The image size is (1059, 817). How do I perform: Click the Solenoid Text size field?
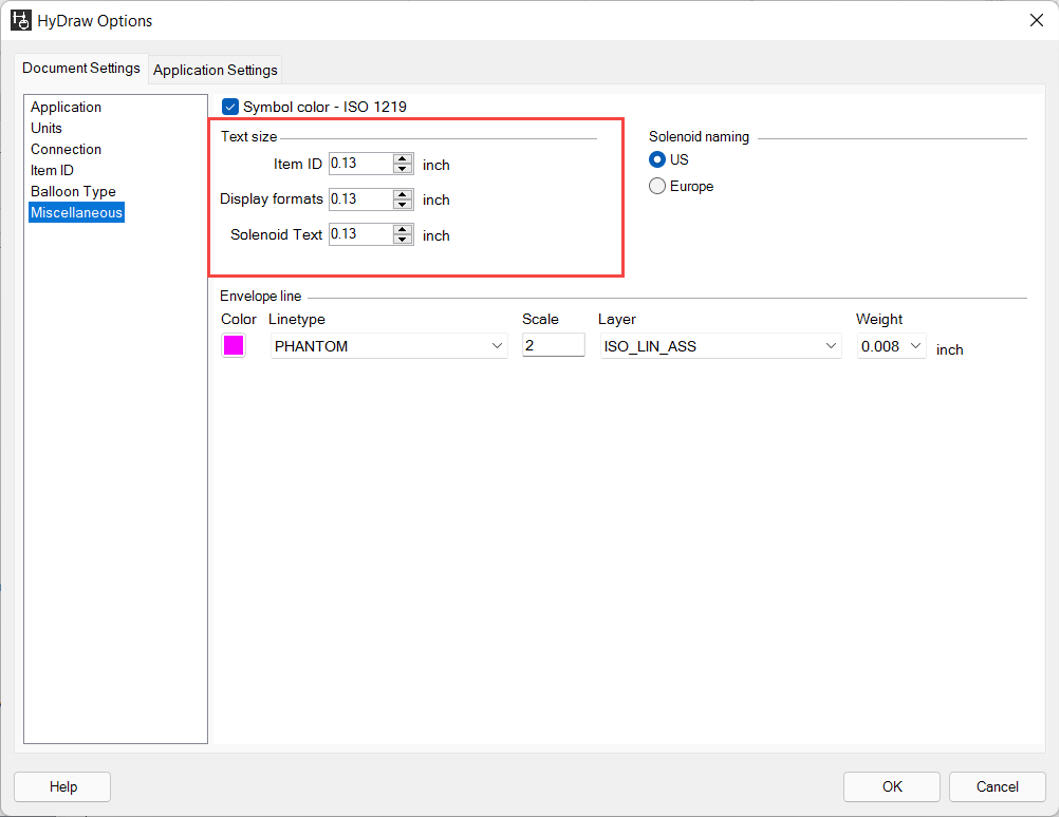click(361, 234)
